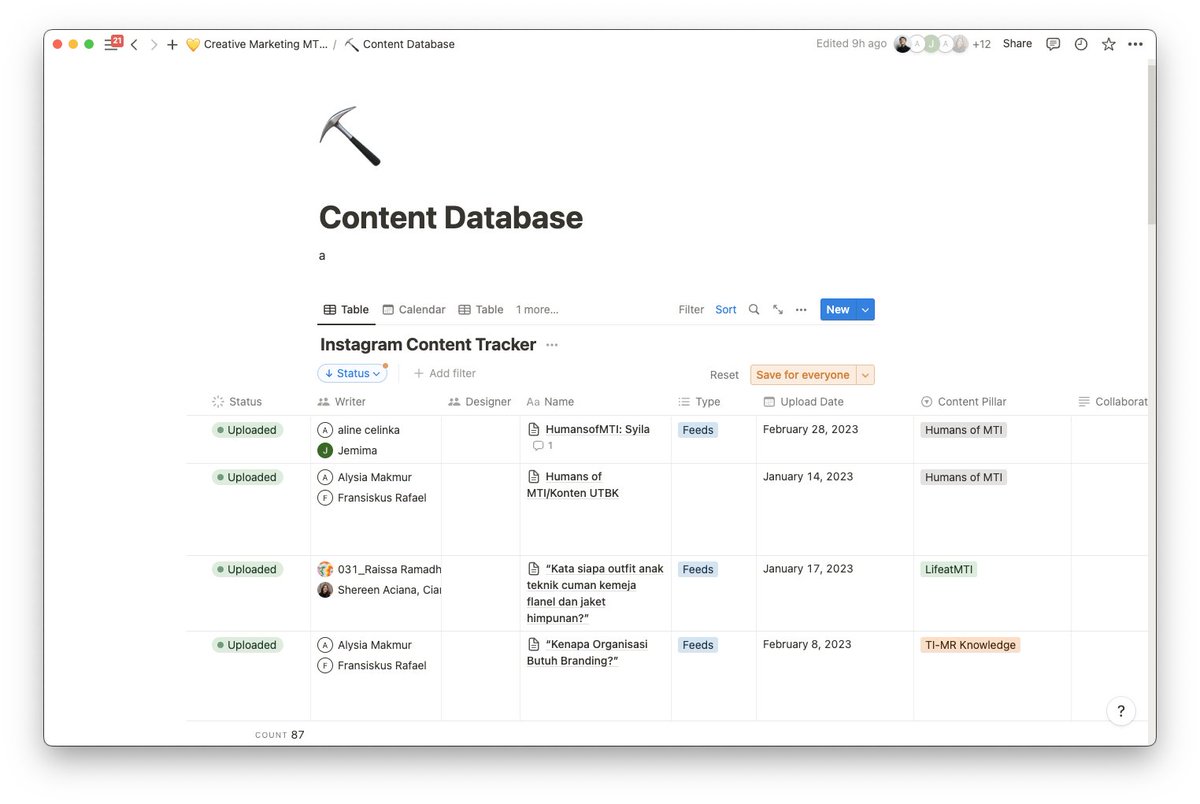Open the New button dropdown arrow
The width and height of the screenshot is (1200, 804).
(865, 310)
